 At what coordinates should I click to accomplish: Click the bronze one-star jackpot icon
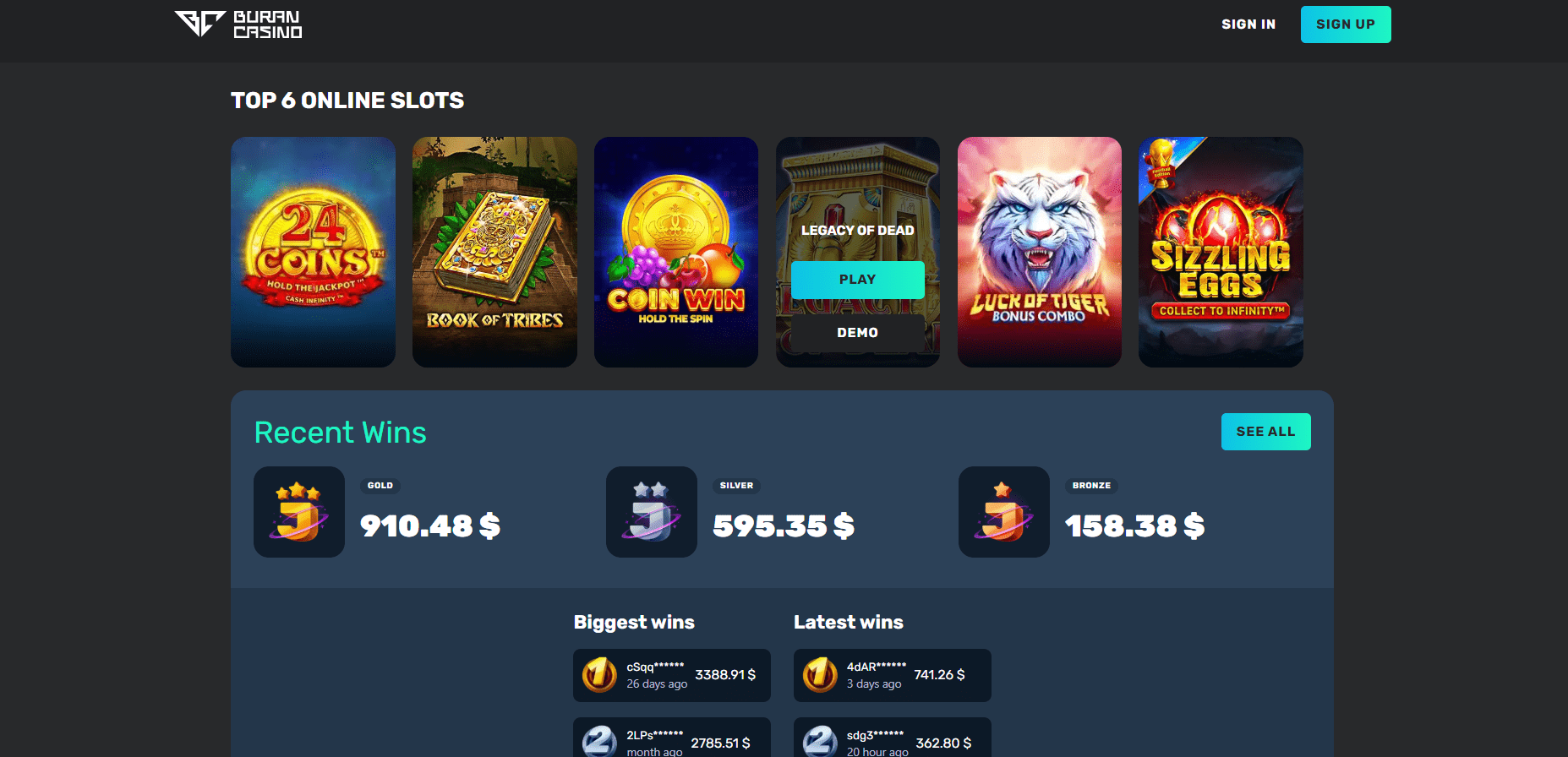click(x=1004, y=512)
